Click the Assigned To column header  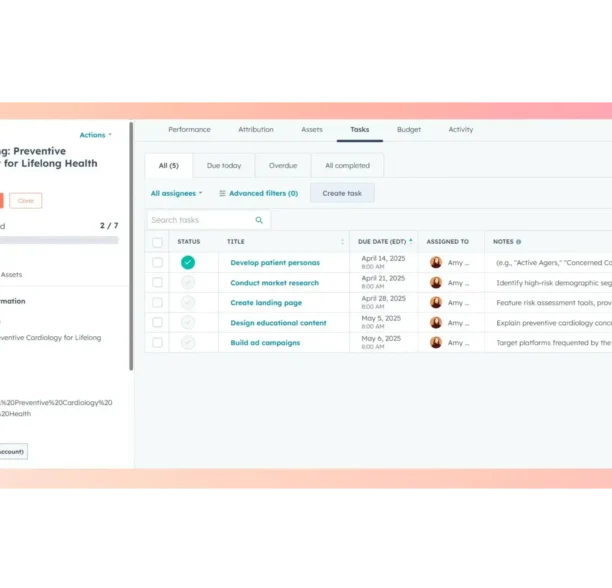point(447,242)
